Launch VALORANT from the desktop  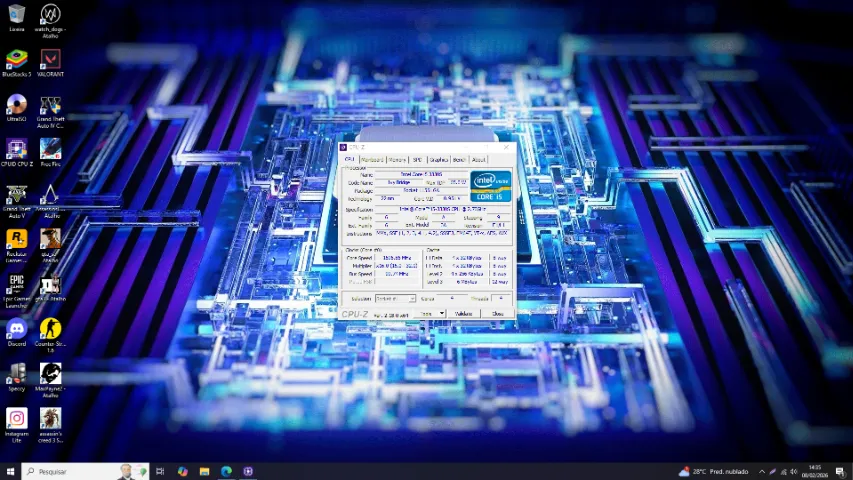(x=50, y=60)
